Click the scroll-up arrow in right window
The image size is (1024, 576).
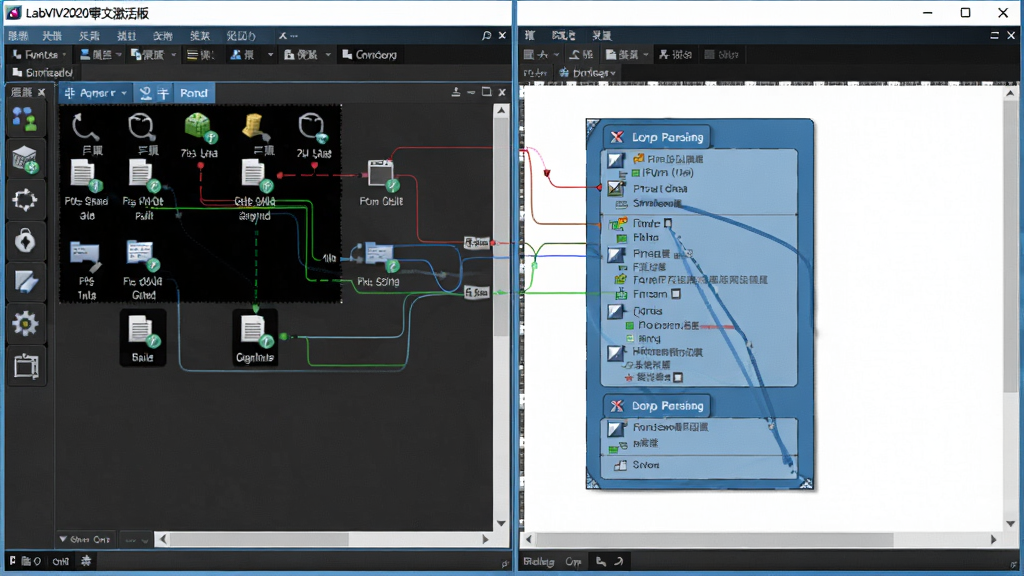pos(1010,93)
